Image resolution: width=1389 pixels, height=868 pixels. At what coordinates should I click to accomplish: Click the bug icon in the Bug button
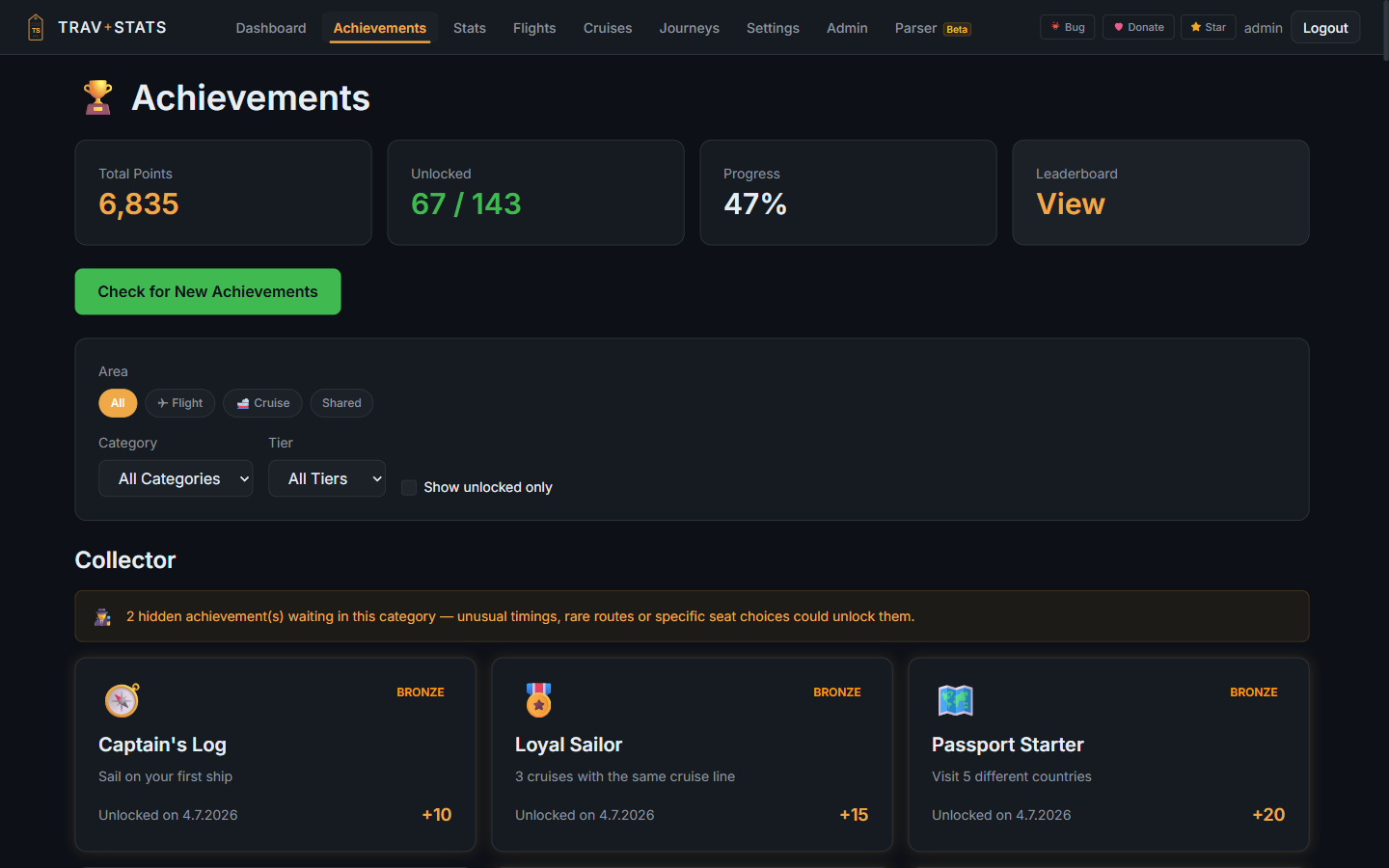point(1055,27)
